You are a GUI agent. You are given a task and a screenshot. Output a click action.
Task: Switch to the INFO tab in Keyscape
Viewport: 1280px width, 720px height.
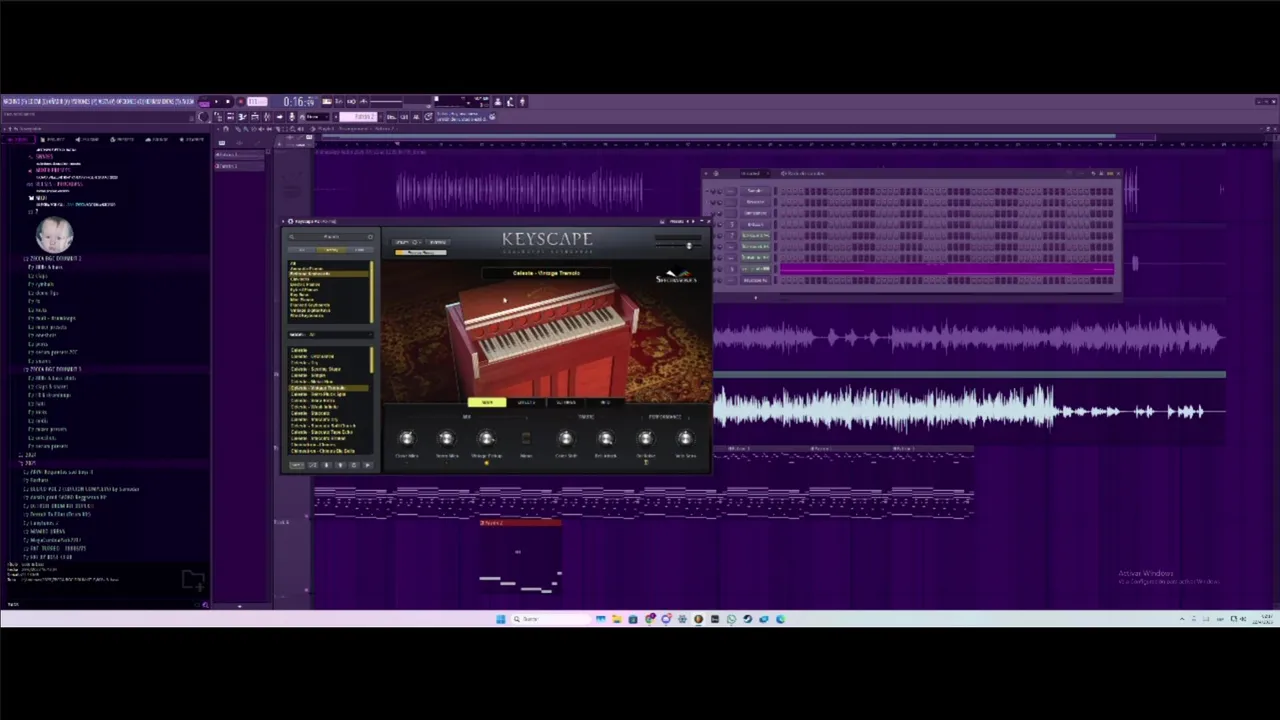point(605,402)
